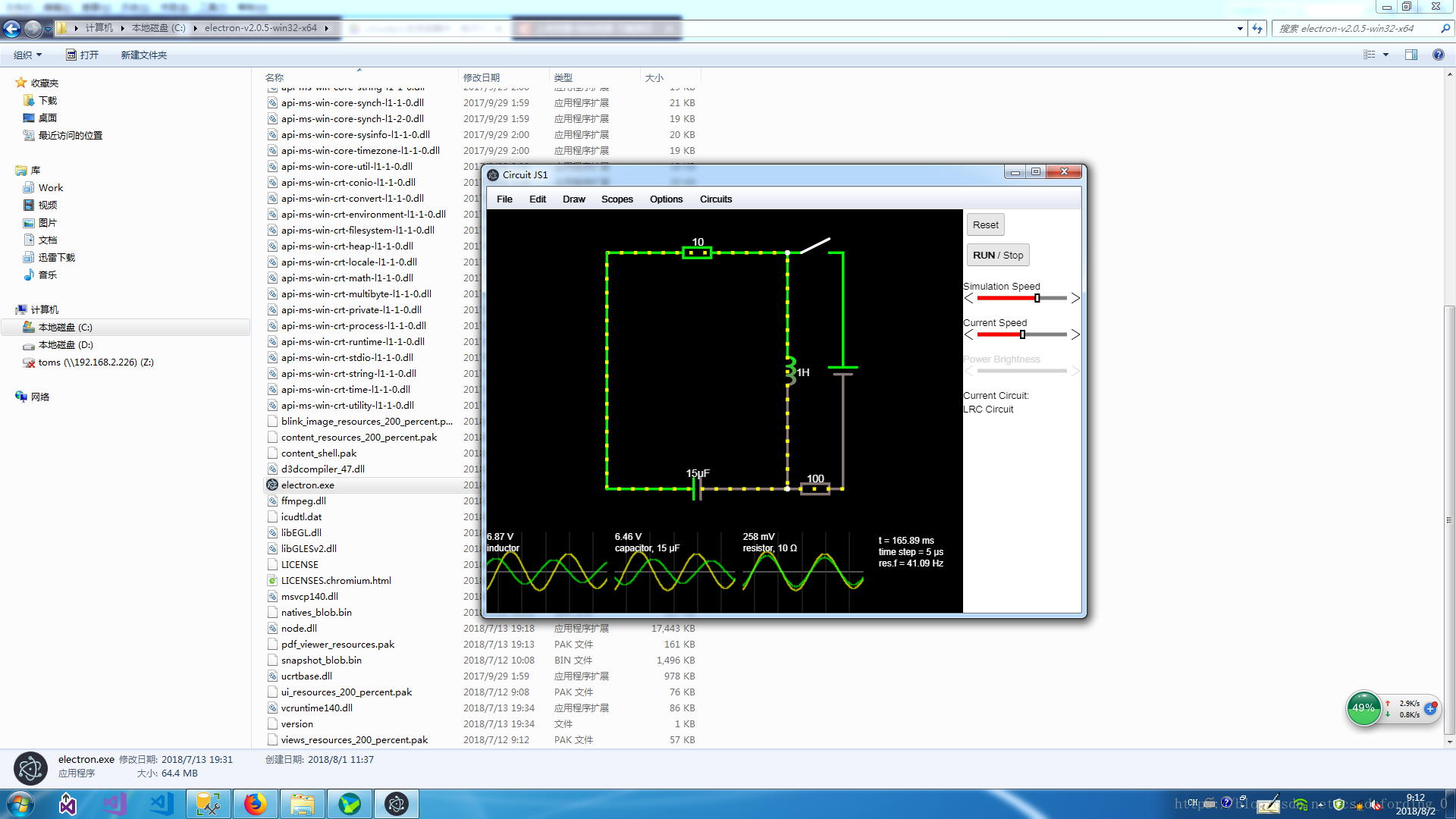Image resolution: width=1456 pixels, height=819 pixels.
Task: Open the Draw menu
Action: click(573, 199)
